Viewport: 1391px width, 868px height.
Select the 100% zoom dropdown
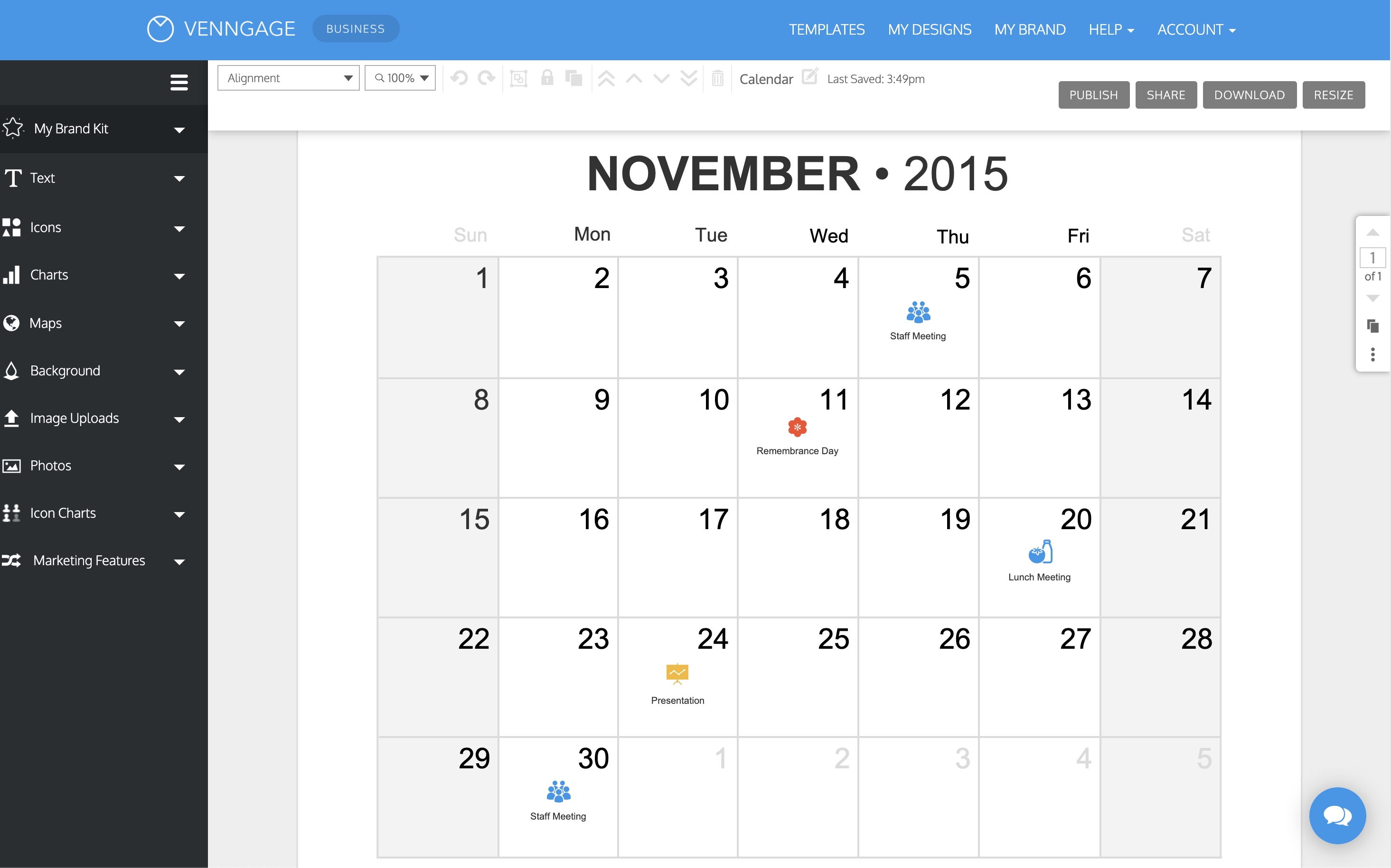tap(401, 79)
